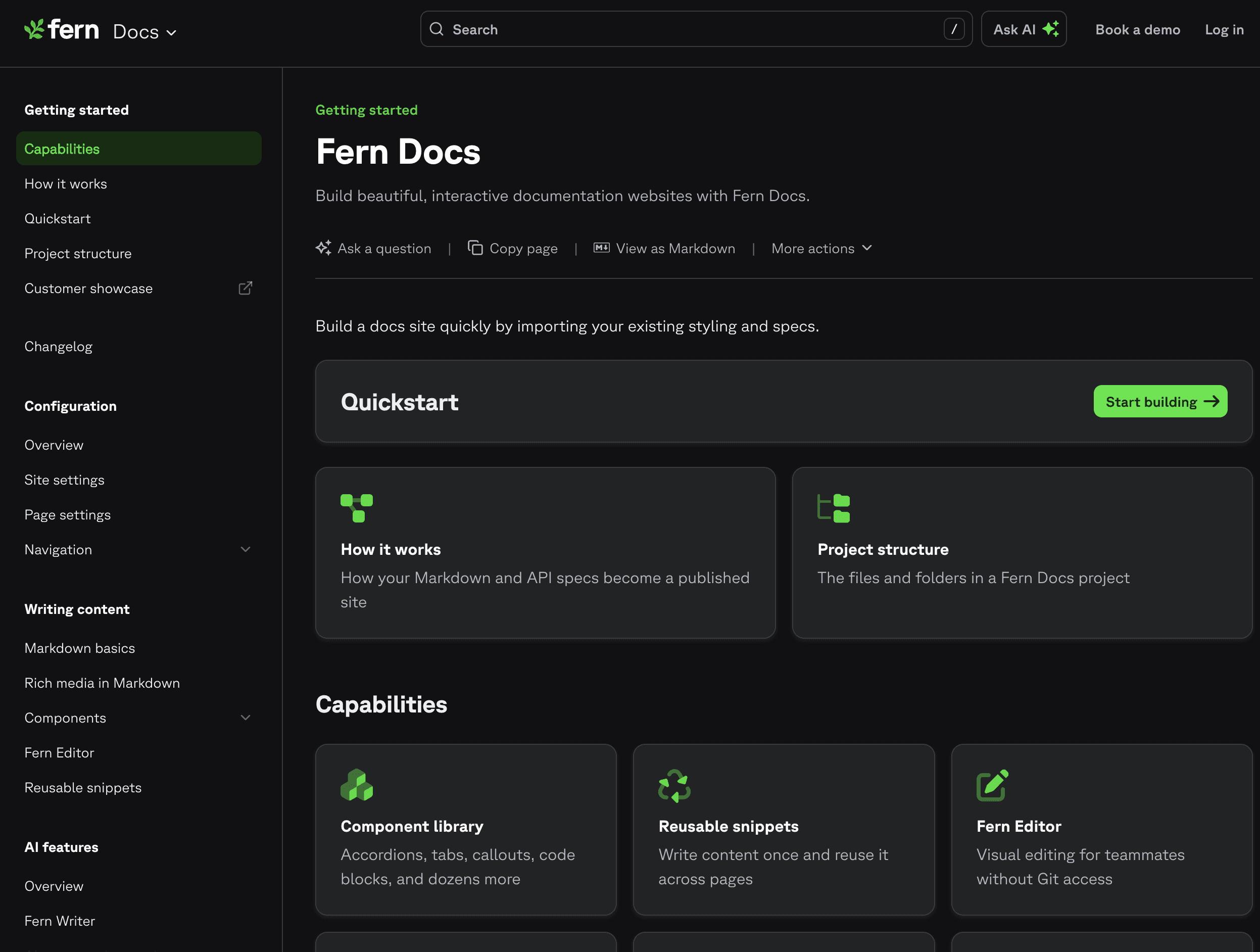Focus the Search input field
This screenshot has height=952, width=1260.
click(x=696, y=29)
